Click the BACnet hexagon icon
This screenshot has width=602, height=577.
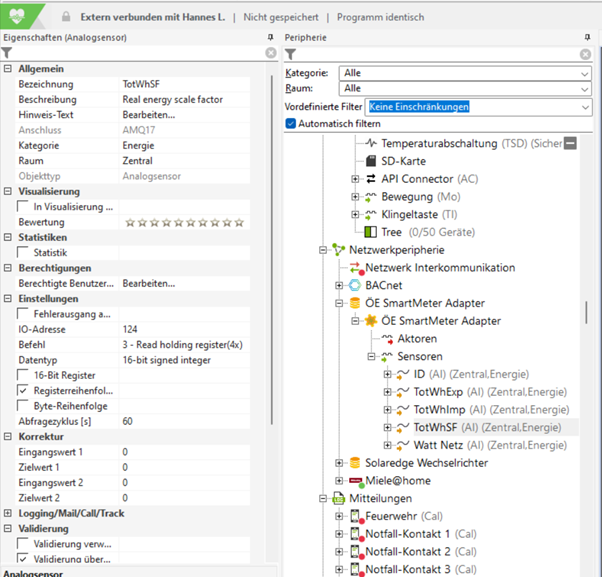(x=355, y=285)
